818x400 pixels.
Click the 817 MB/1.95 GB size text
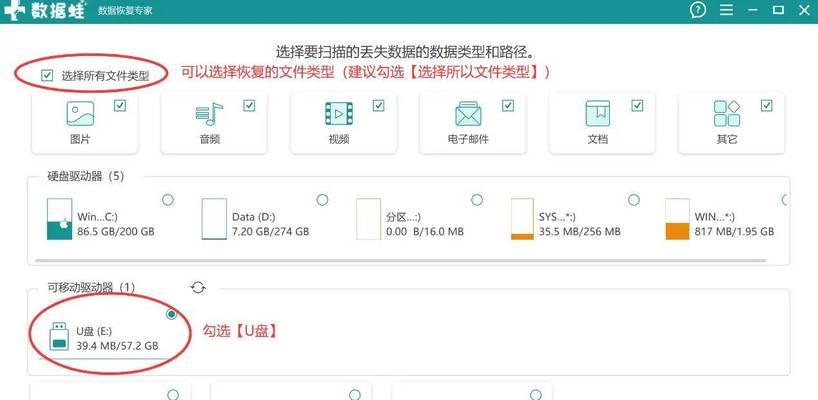tap(734, 231)
